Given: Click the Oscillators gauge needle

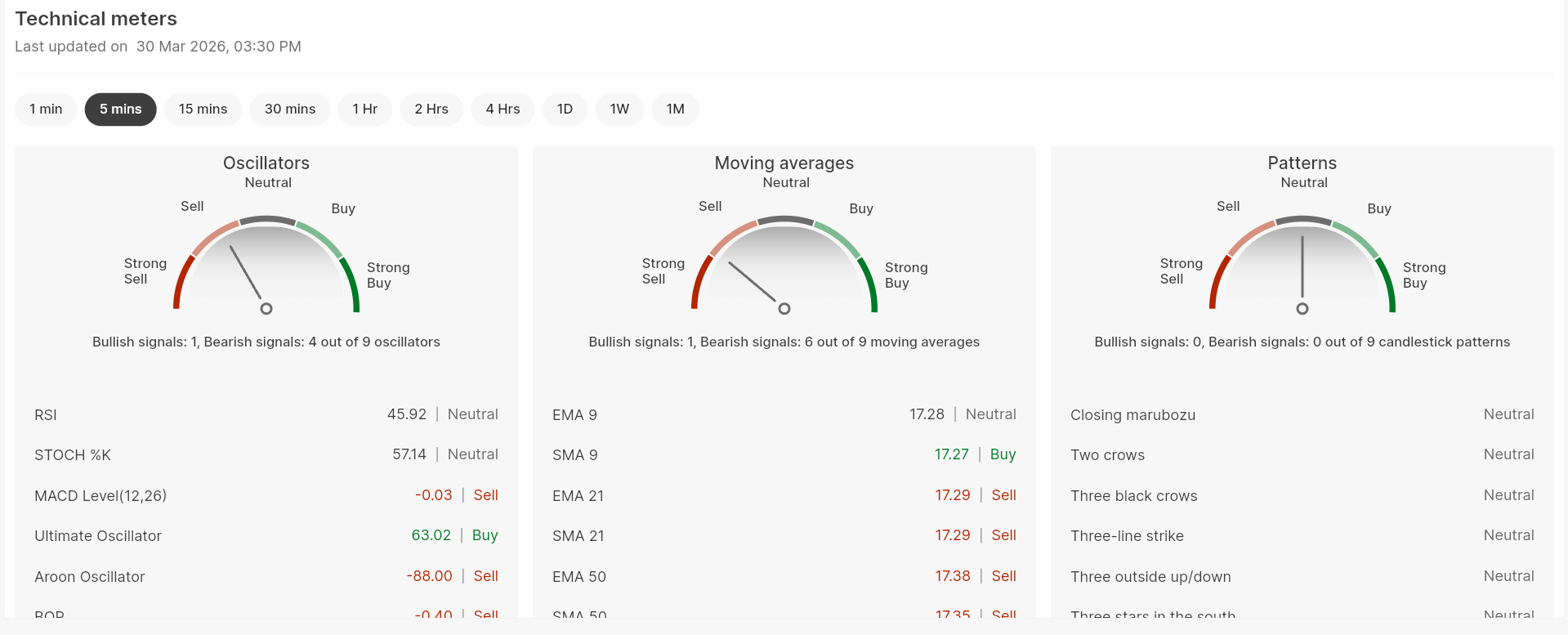Looking at the screenshot, I should tap(247, 274).
